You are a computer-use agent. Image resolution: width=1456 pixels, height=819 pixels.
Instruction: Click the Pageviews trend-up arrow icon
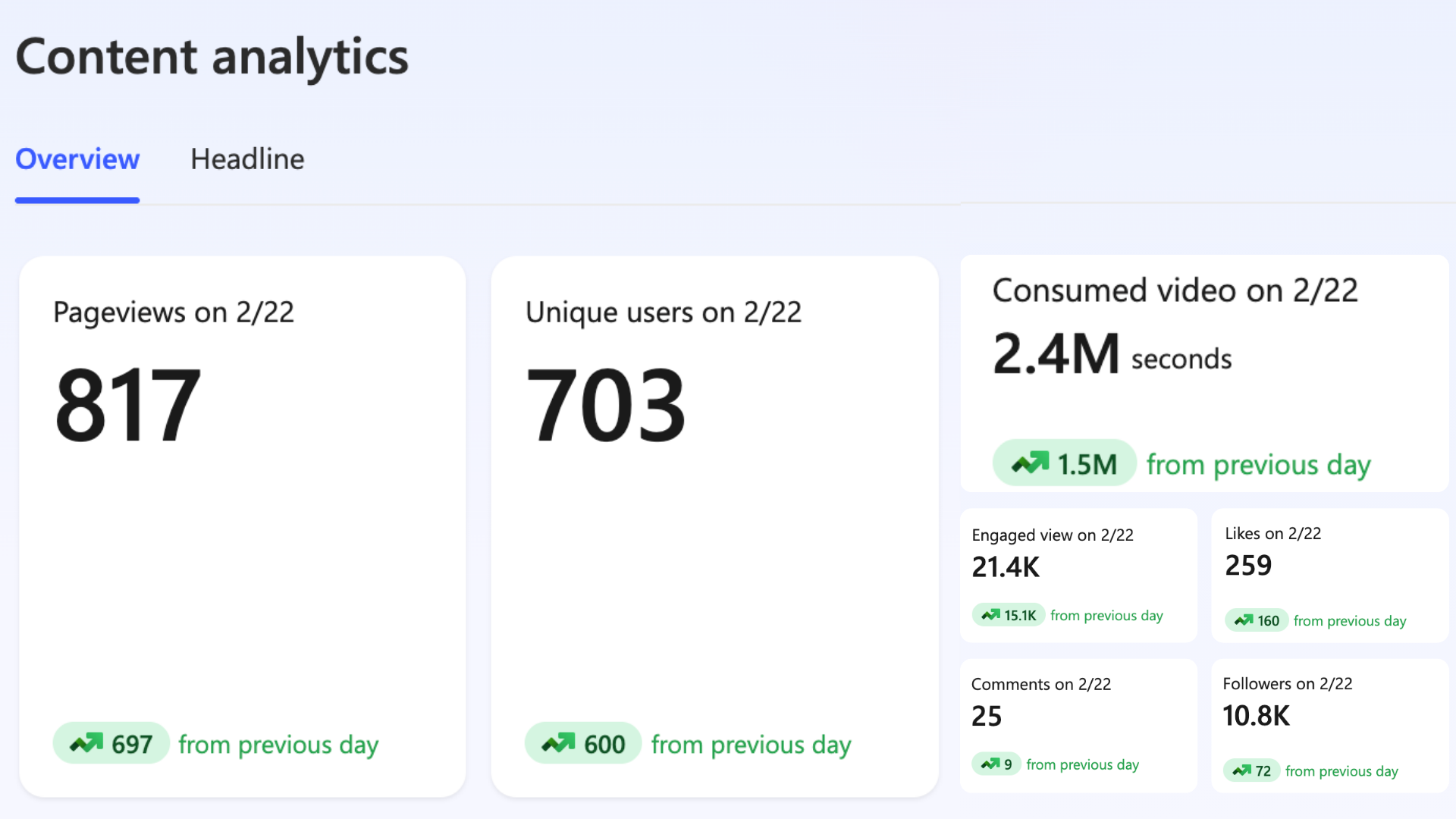[86, 743]
